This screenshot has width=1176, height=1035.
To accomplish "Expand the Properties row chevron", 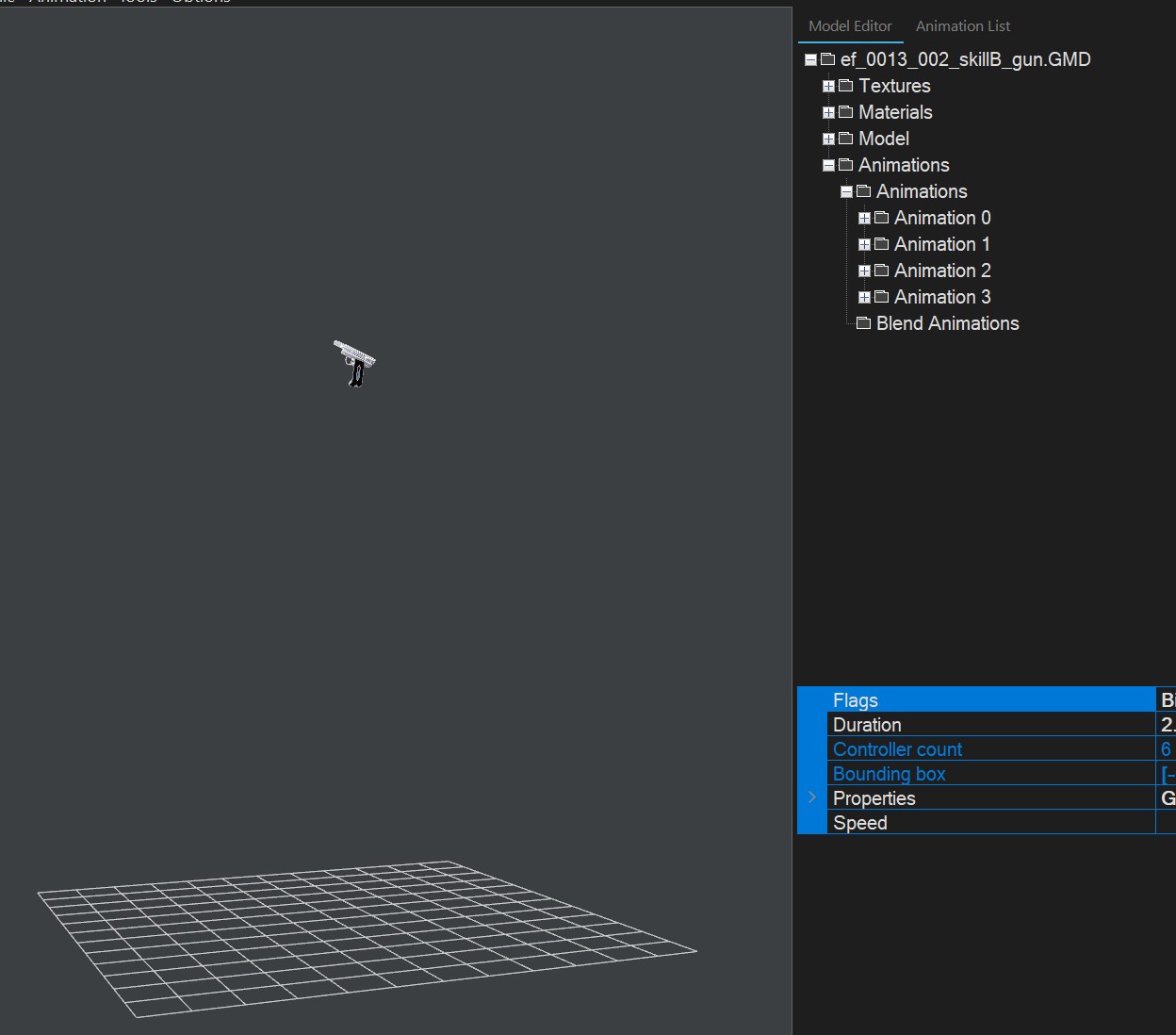I will 812,797.
